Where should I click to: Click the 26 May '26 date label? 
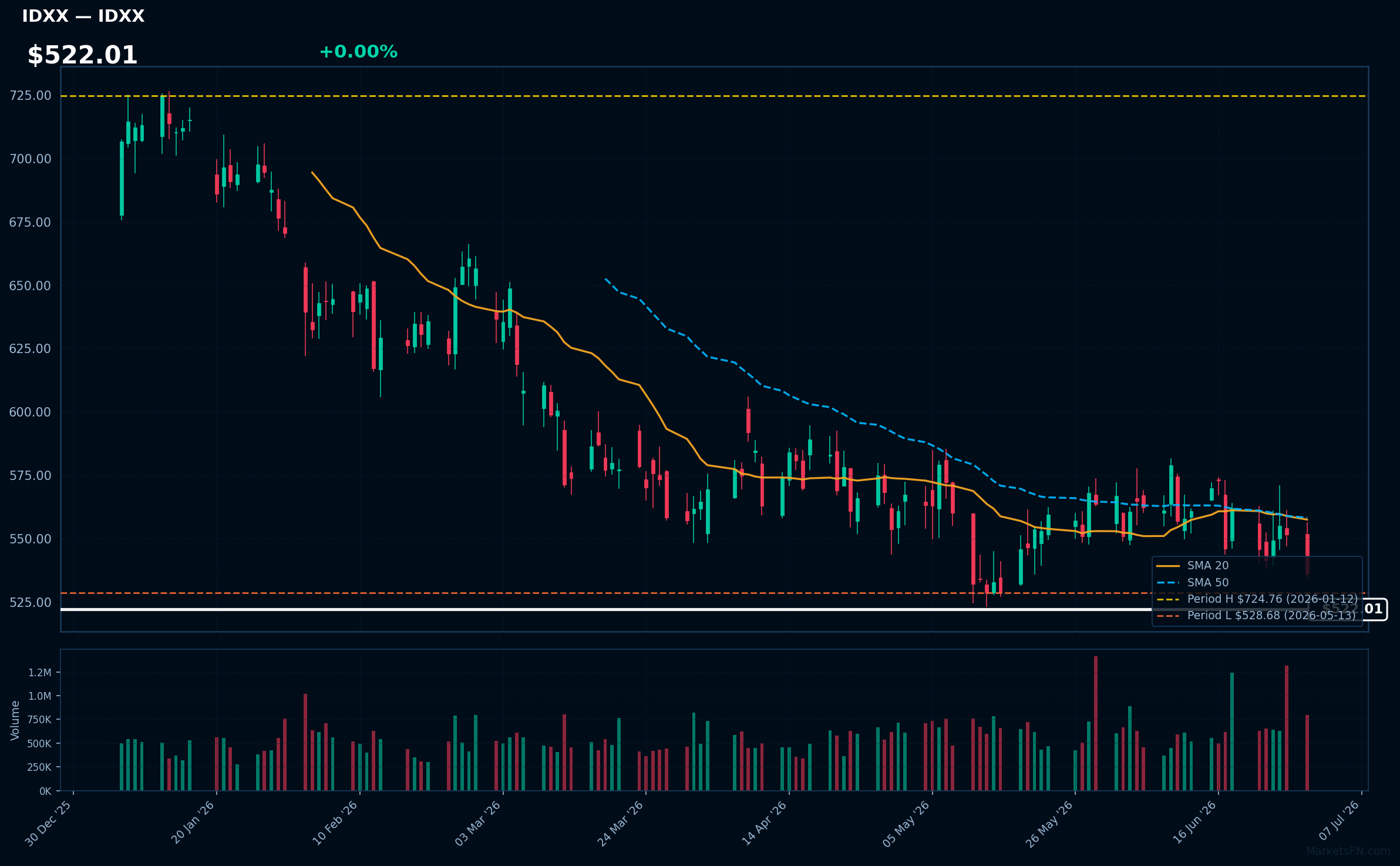pyautogui.click(x=1049, y=823)
